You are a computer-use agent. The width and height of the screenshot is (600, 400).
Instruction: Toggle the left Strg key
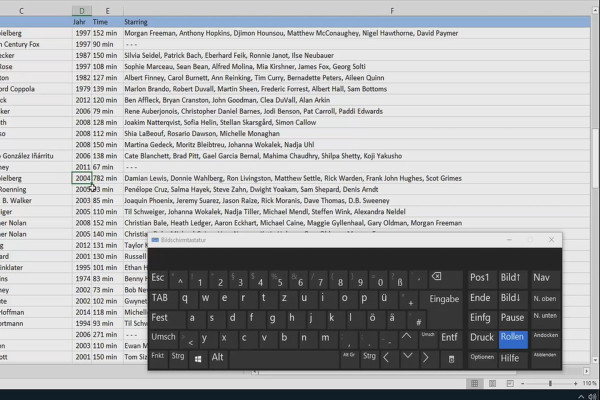(x=178, y=358)
